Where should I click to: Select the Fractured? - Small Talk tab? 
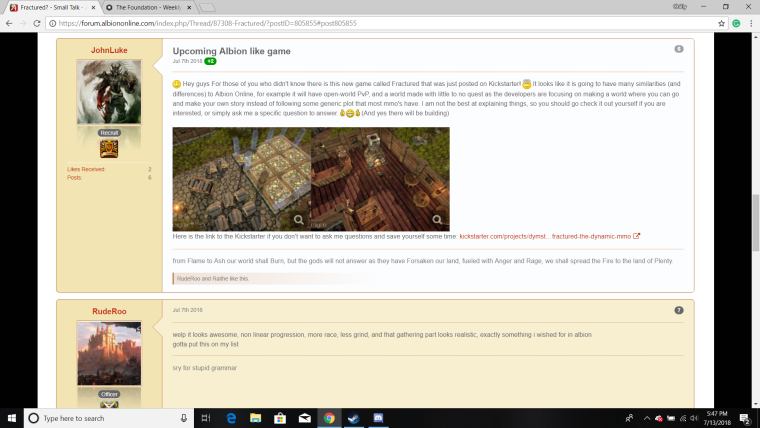50,8
